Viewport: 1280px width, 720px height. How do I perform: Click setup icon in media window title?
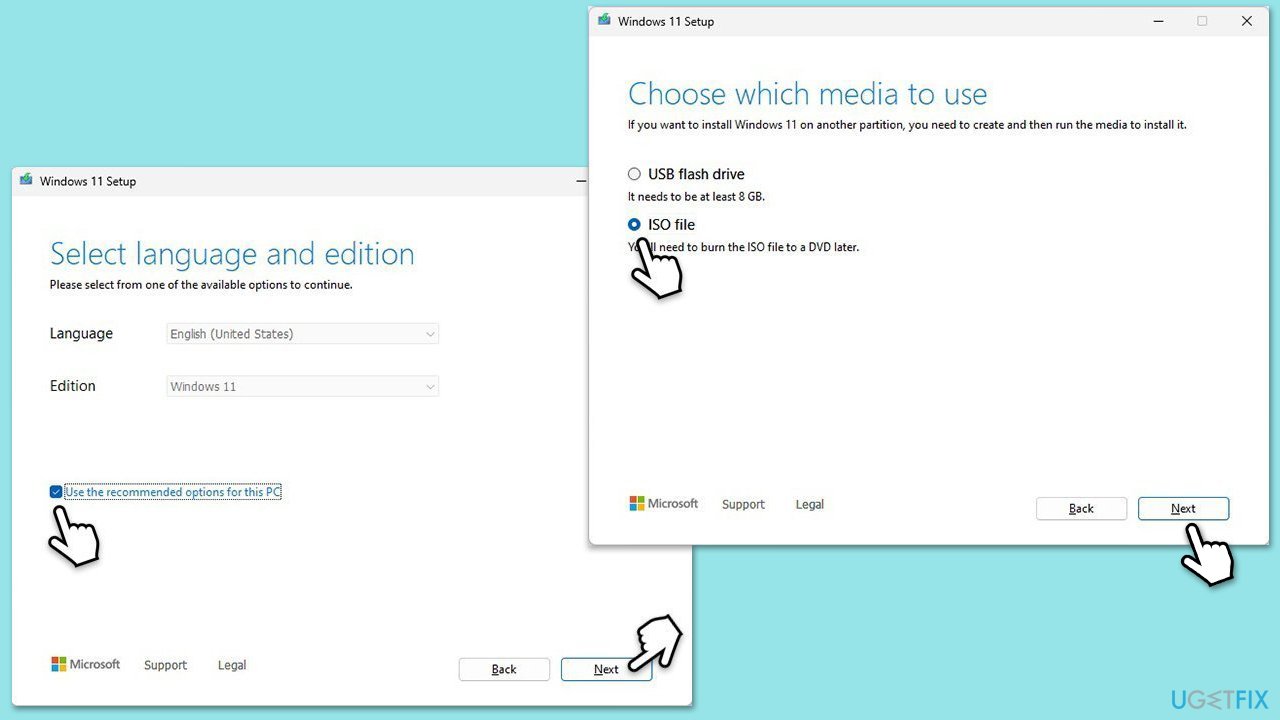(604, 20)
